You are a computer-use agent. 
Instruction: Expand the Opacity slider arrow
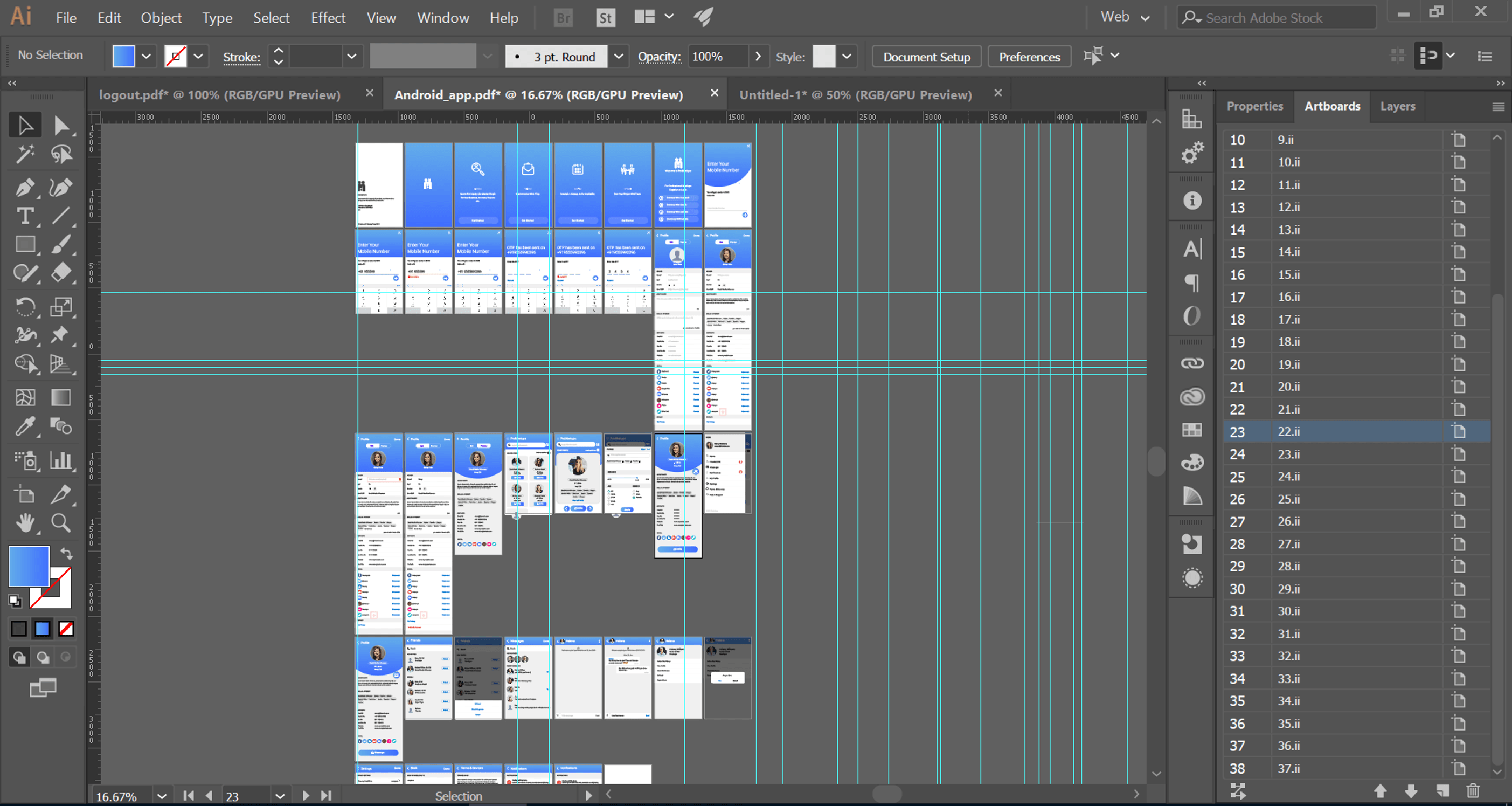[758, 57]
